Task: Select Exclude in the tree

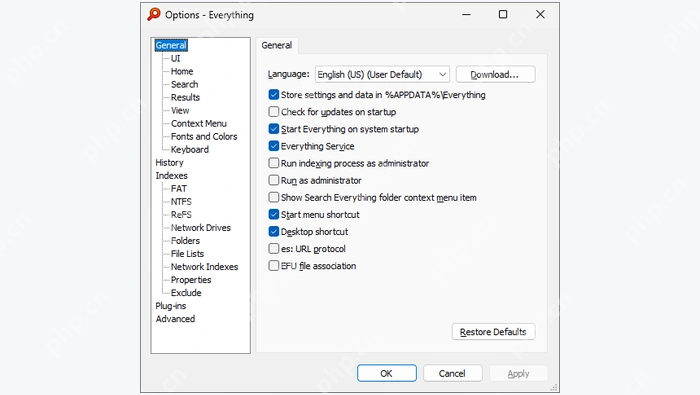Action: [x=186, y=293]
